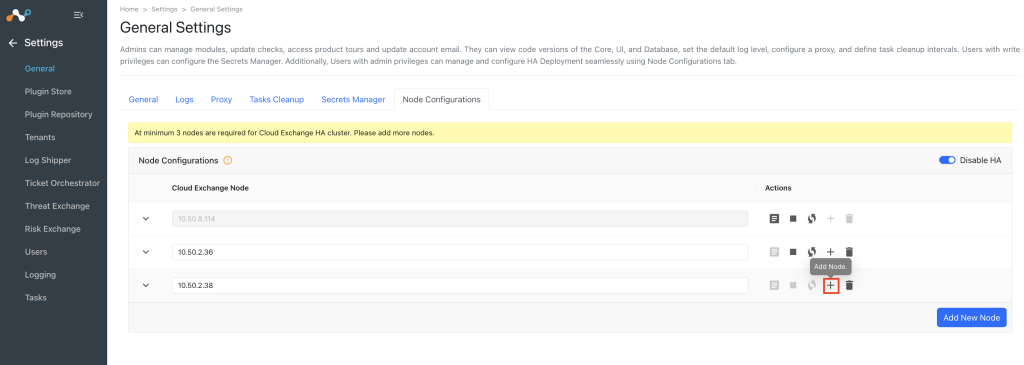Click the Cloud Exchange Node column header
The width and height of the screenshot is (1024, 365).
click(210, 188)
